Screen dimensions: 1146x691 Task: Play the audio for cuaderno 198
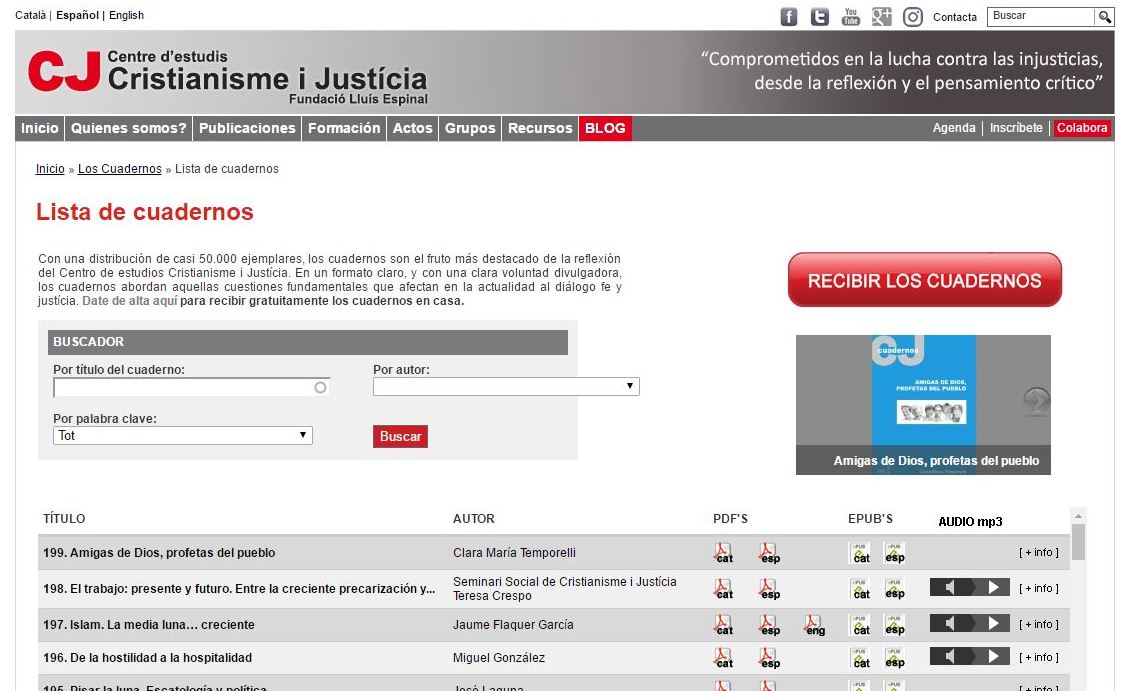pyautogui.click(x=993, y=588)
